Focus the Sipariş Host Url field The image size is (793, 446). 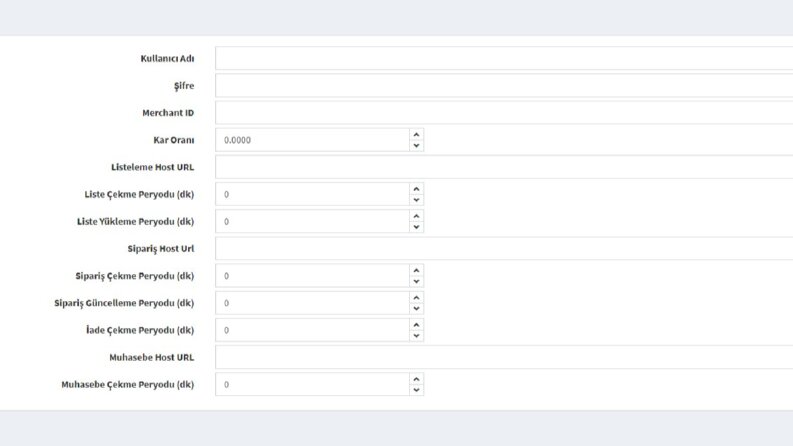point(504,248)
